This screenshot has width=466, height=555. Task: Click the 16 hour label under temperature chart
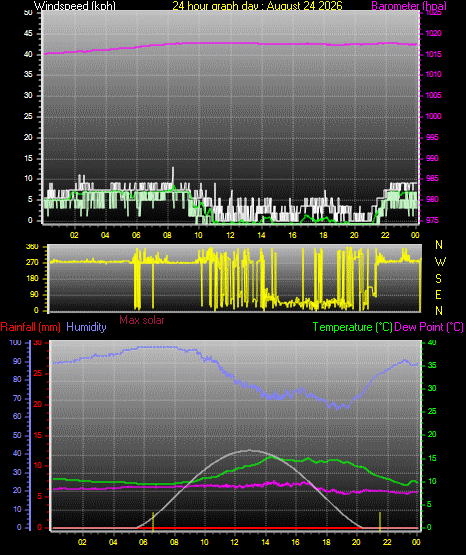click(x=295, y=542)
